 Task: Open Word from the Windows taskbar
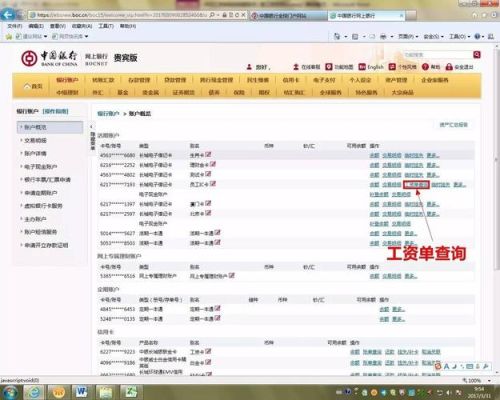pos(82,392)
